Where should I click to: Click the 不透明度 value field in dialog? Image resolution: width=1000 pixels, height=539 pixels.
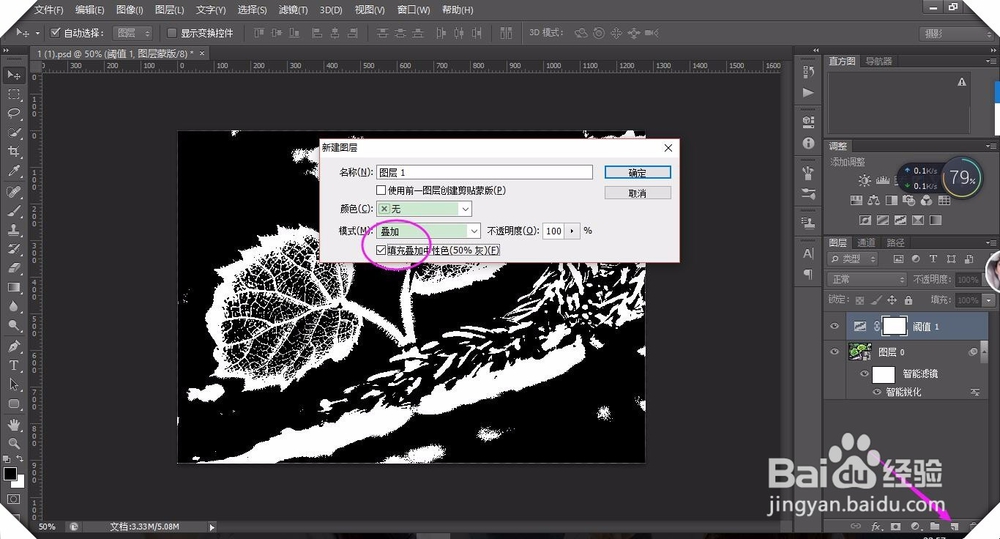pos(554,231)
